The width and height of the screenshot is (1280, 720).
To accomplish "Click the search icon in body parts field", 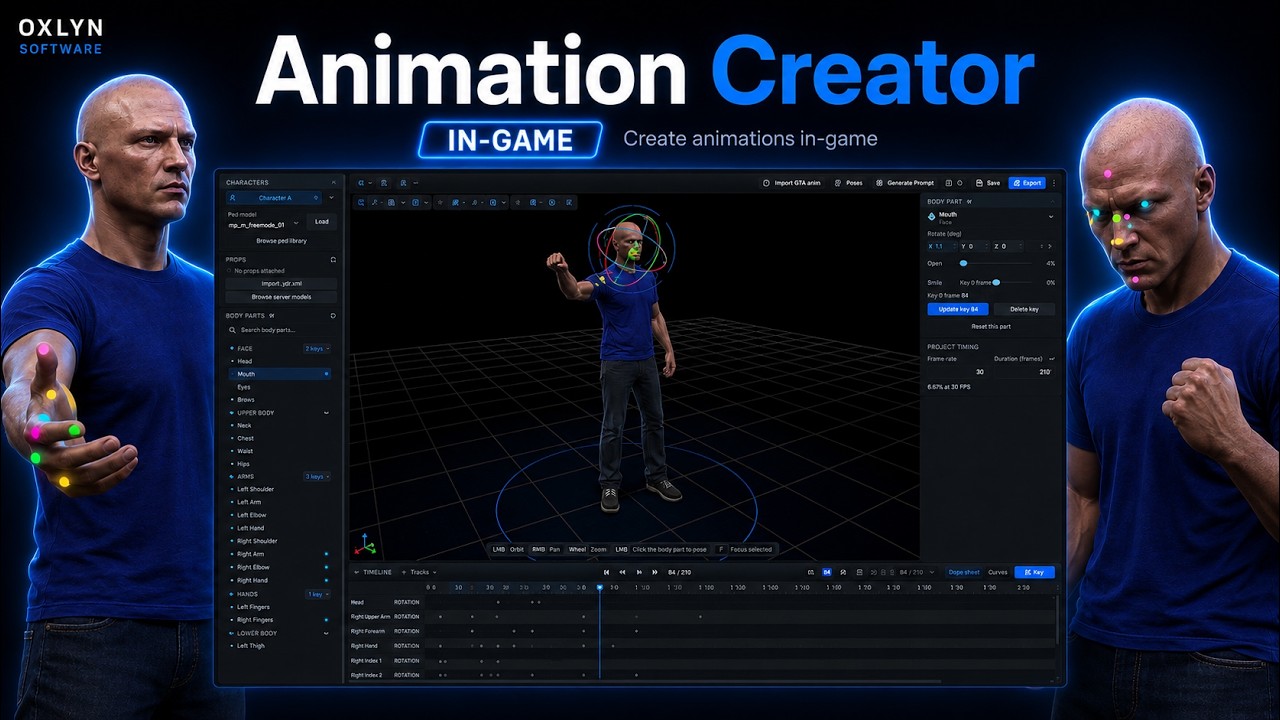I will point(233,330).
